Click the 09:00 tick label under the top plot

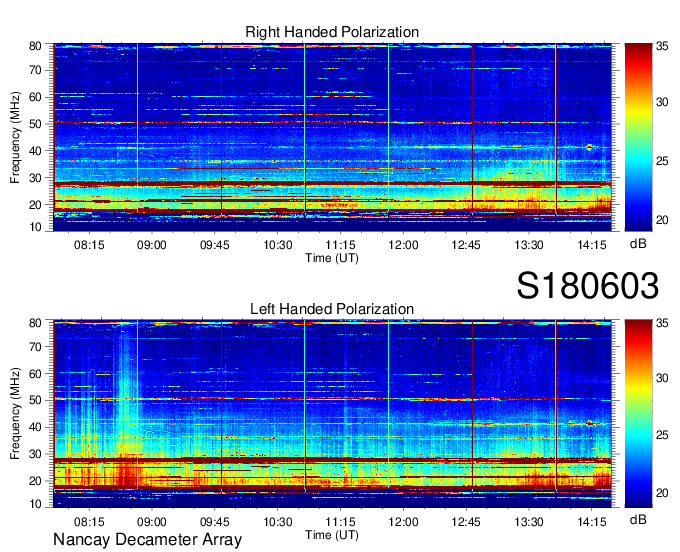(x=152, y=245)
